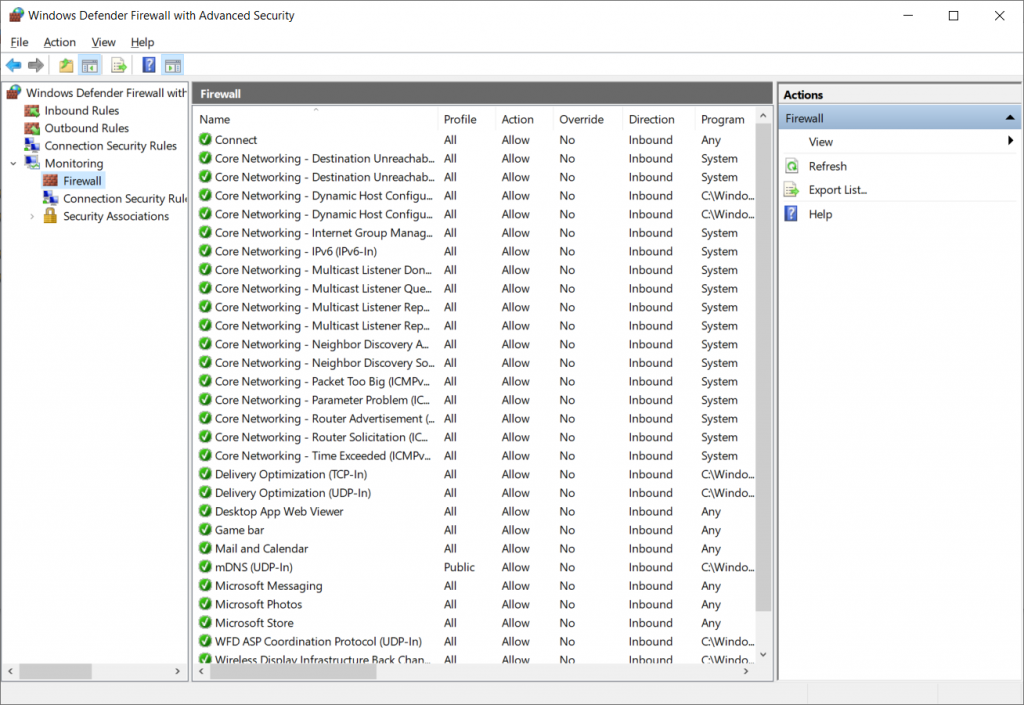Sort by the Override column header
The width and height of the screenshot is (1024, 705).
click(588, 119)
